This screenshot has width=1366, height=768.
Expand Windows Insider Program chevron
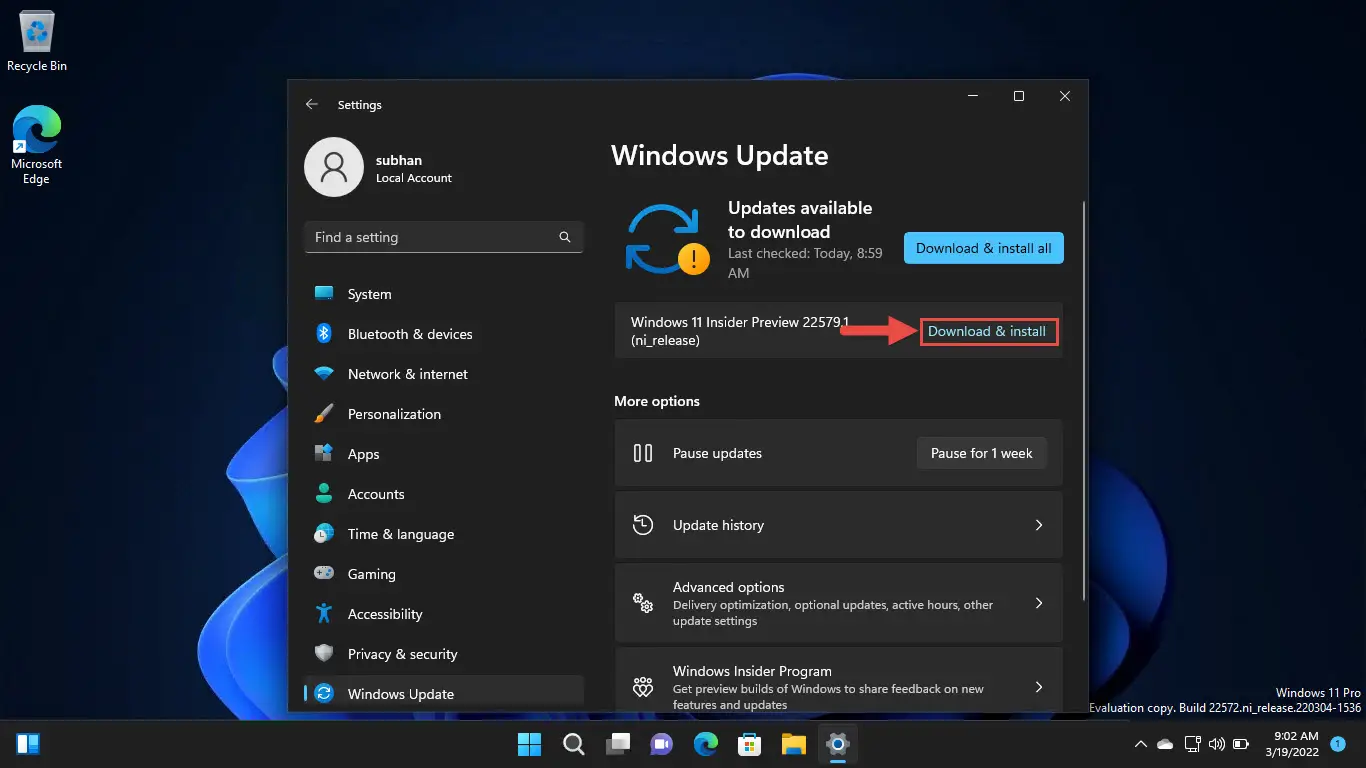[x=1039, y=687]
